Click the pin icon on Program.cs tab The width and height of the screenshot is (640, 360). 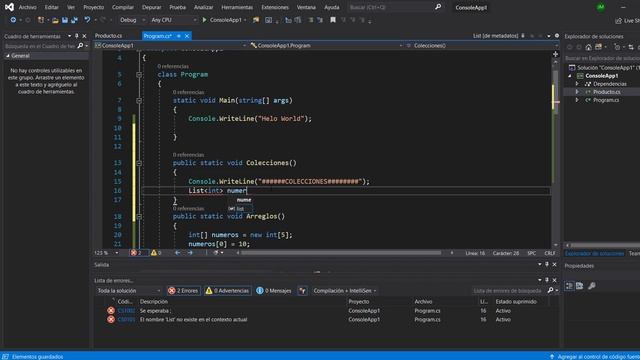click(178, 36)
